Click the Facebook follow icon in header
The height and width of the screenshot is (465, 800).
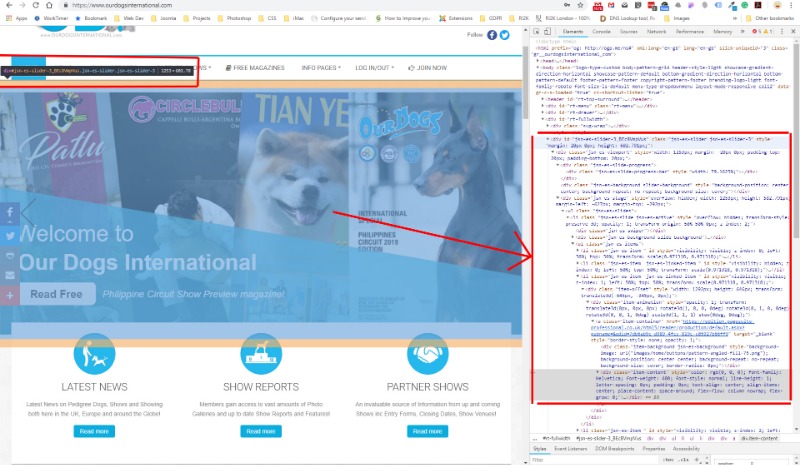[492, 35]
